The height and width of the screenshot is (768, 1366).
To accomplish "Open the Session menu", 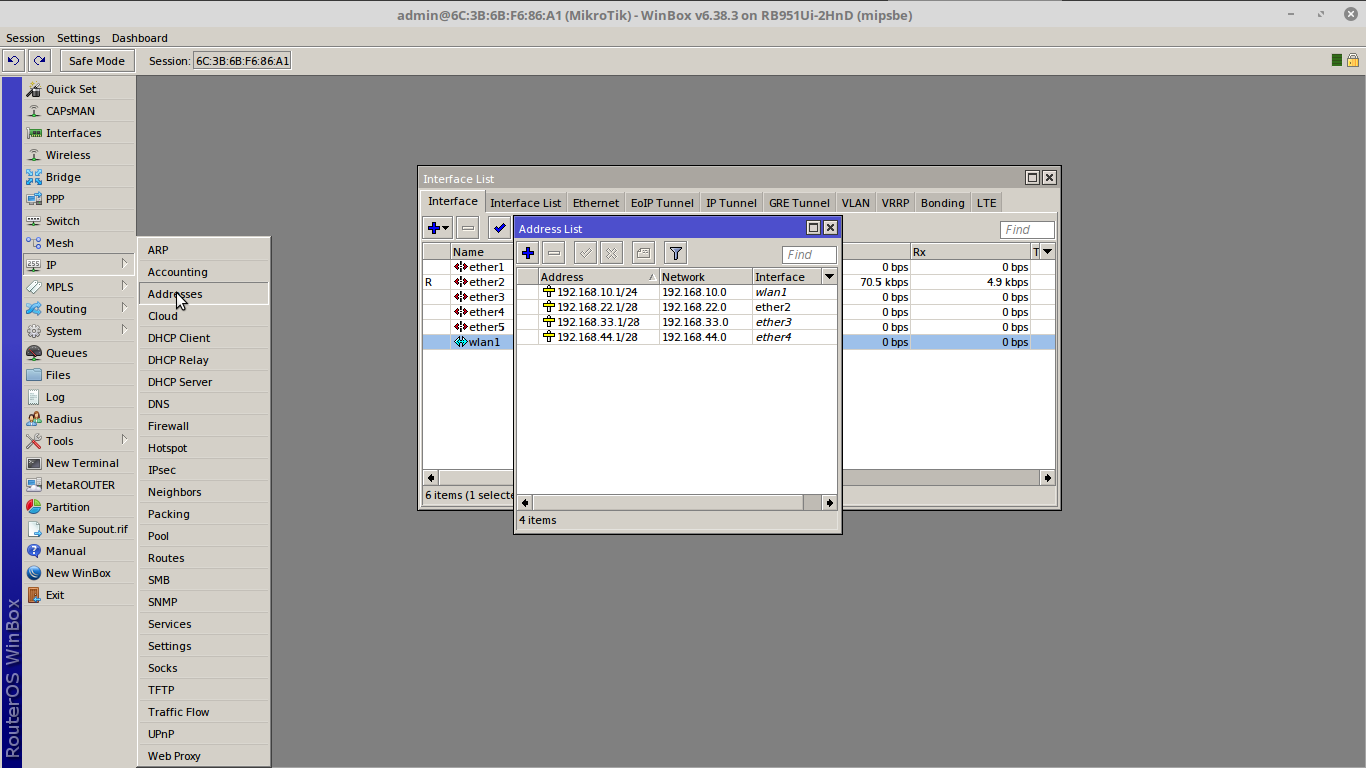I will point(25,38).
